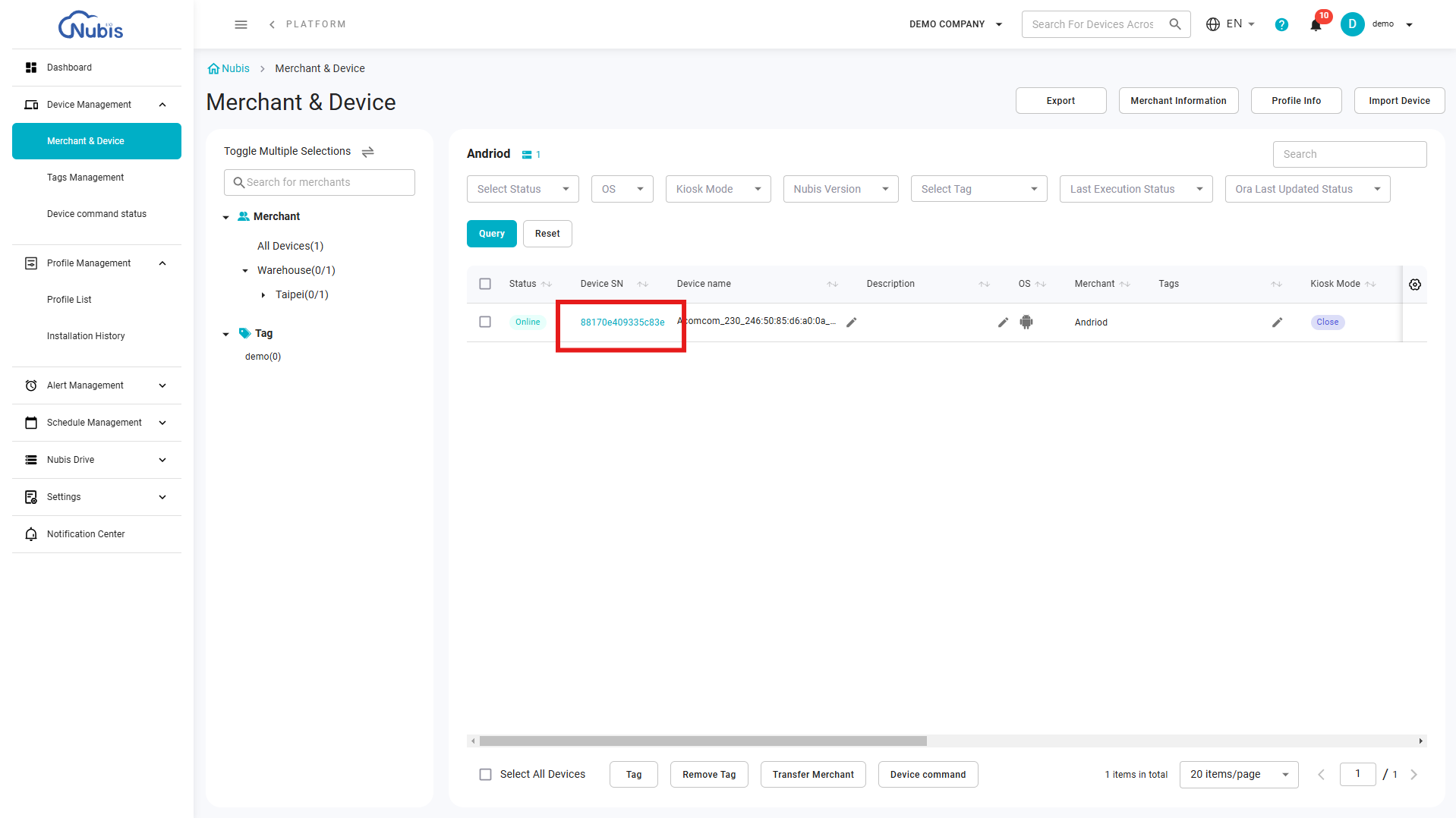
Task: Click the column settings gear icon
Action: tap(1415, 285)
